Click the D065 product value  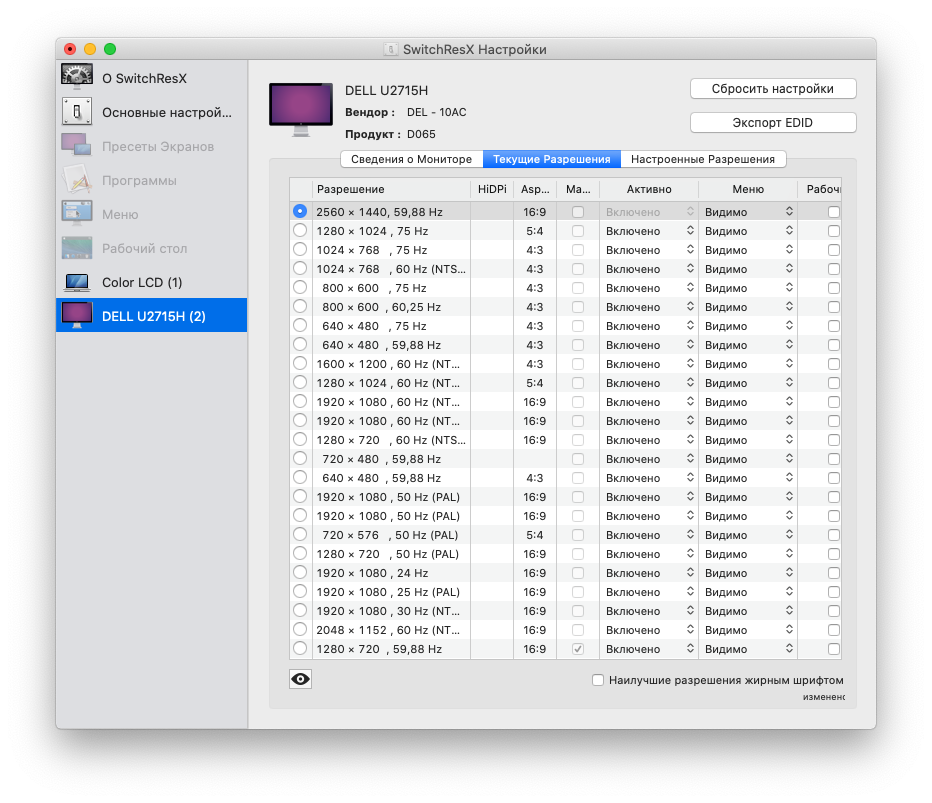tap(421, 134)
